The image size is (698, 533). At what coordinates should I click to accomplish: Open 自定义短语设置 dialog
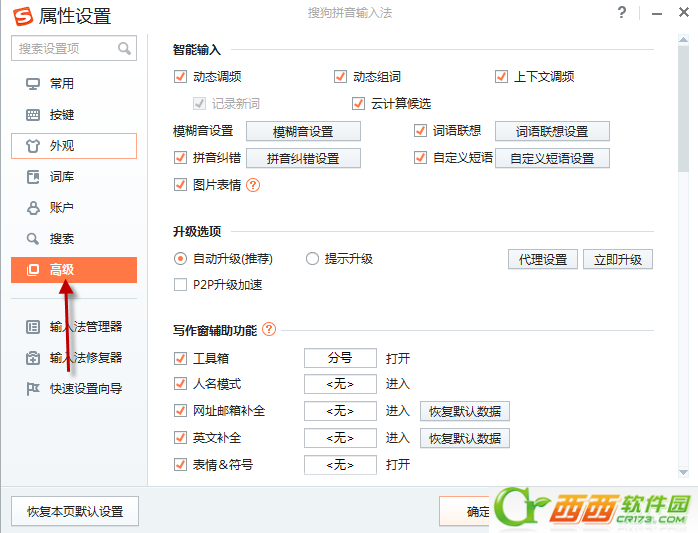pos(552,159)
